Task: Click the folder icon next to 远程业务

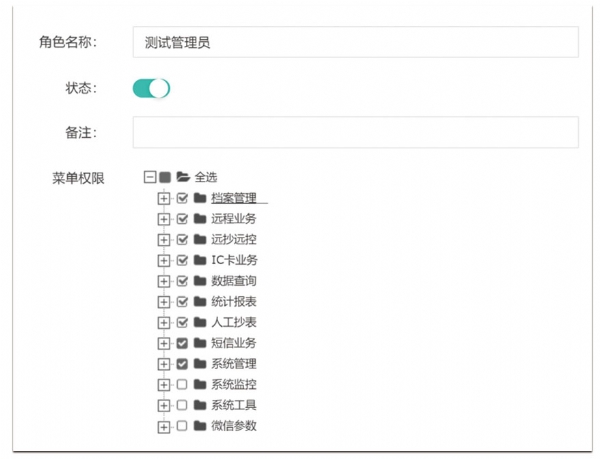Action: 200,219
